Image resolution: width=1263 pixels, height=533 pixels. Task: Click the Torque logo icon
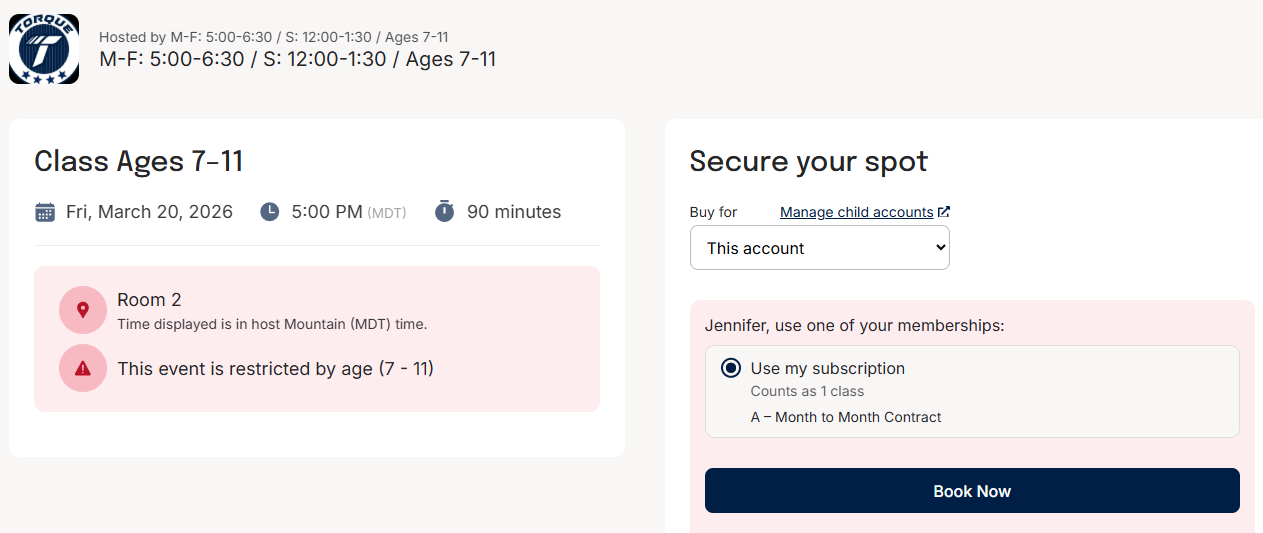(x=44, y=49)
